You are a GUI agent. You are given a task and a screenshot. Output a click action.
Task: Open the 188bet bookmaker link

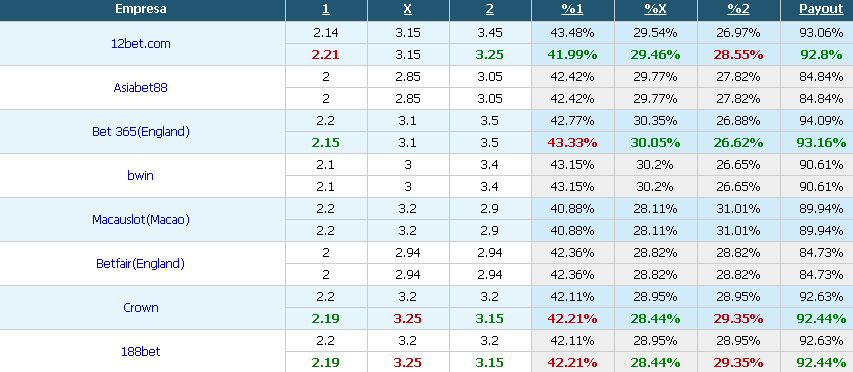coord(141,351)
